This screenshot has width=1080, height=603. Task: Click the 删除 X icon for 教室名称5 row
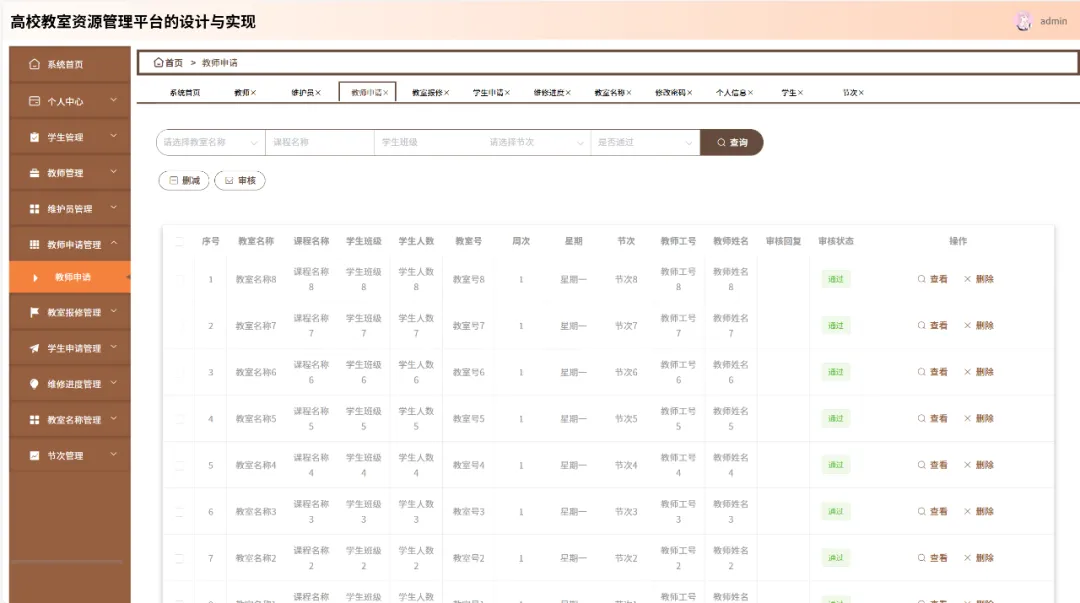coord(968,418)
